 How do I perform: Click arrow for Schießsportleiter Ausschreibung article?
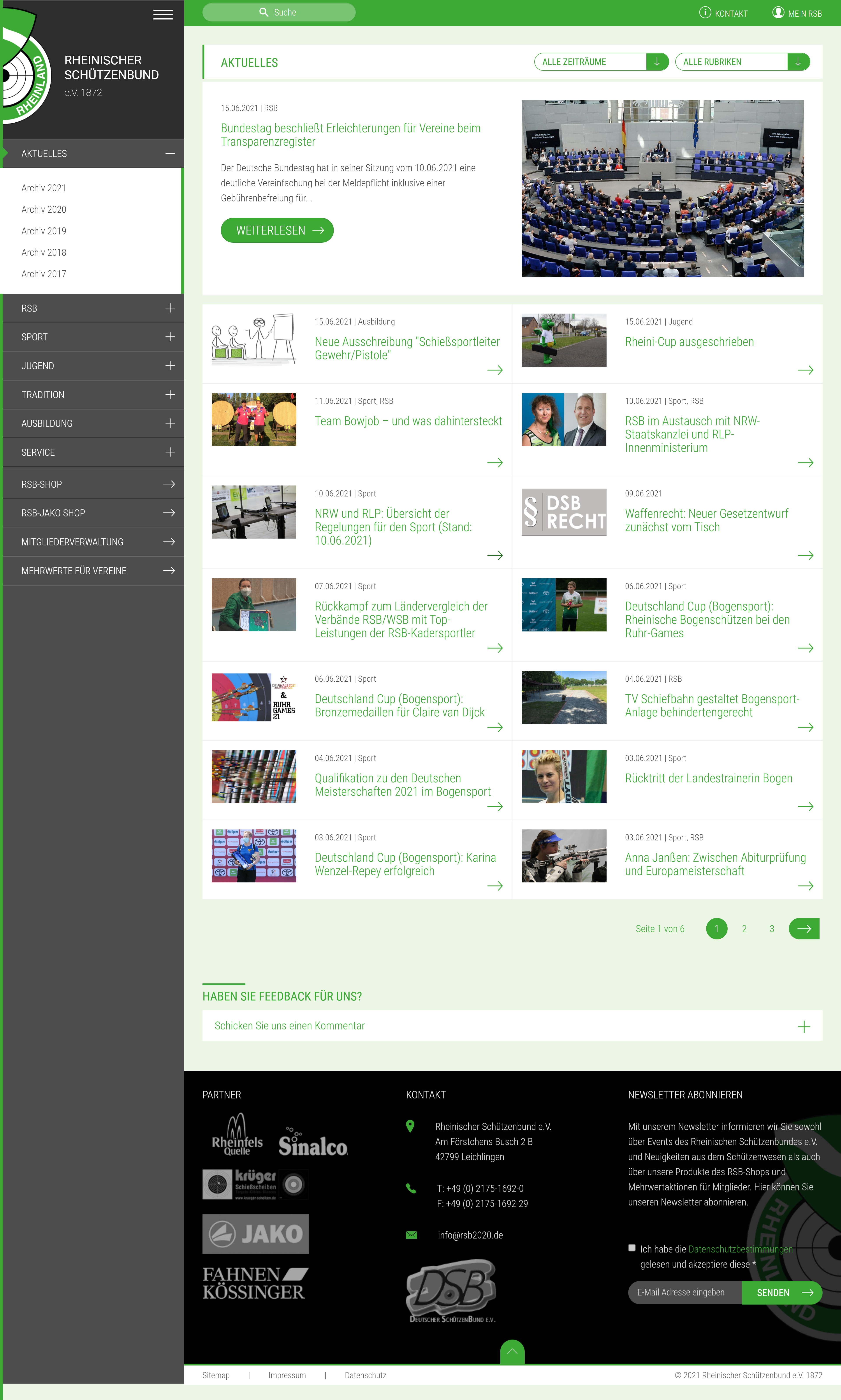495,370
